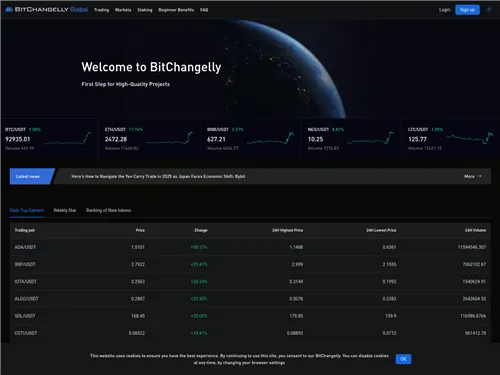
Task: Switch to Ranking of New tokens tab
Action: [108, 210]
